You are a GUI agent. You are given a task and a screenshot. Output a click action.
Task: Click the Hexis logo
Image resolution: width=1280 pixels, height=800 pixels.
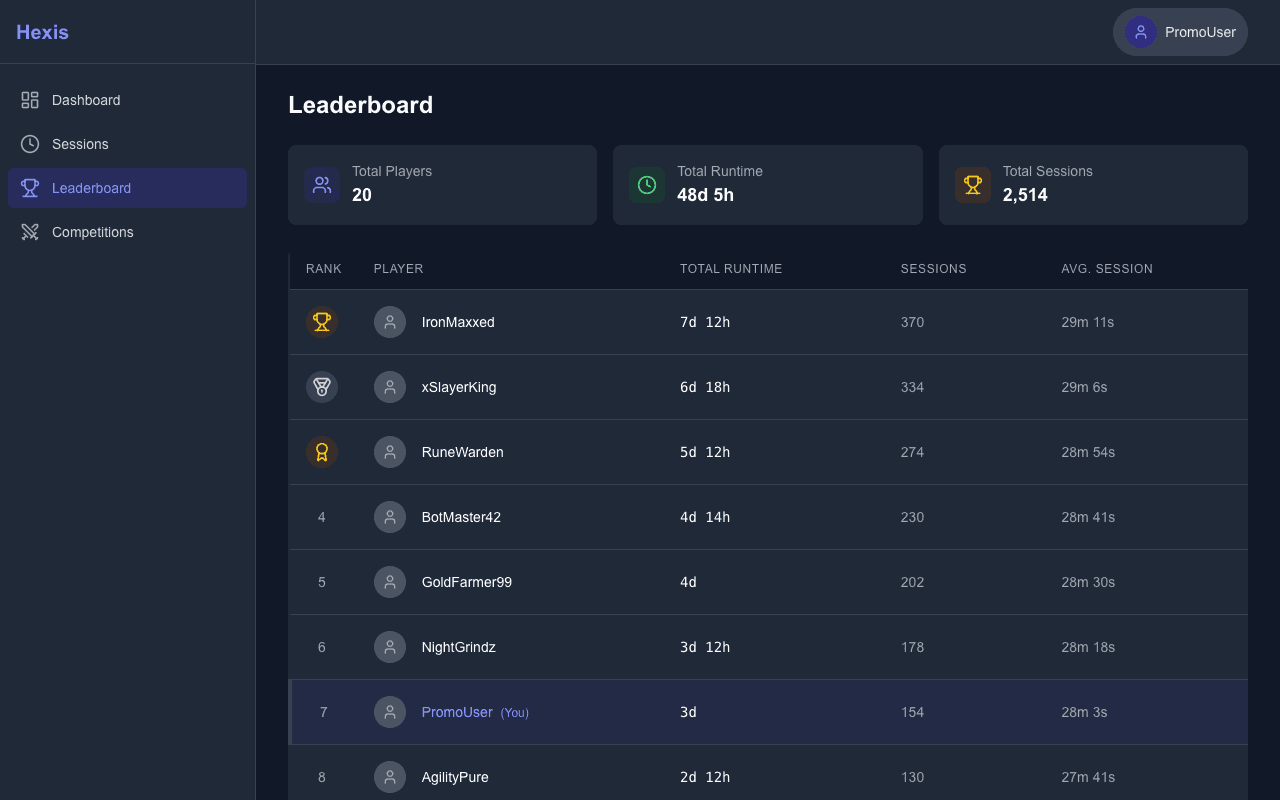coord(42,32)
